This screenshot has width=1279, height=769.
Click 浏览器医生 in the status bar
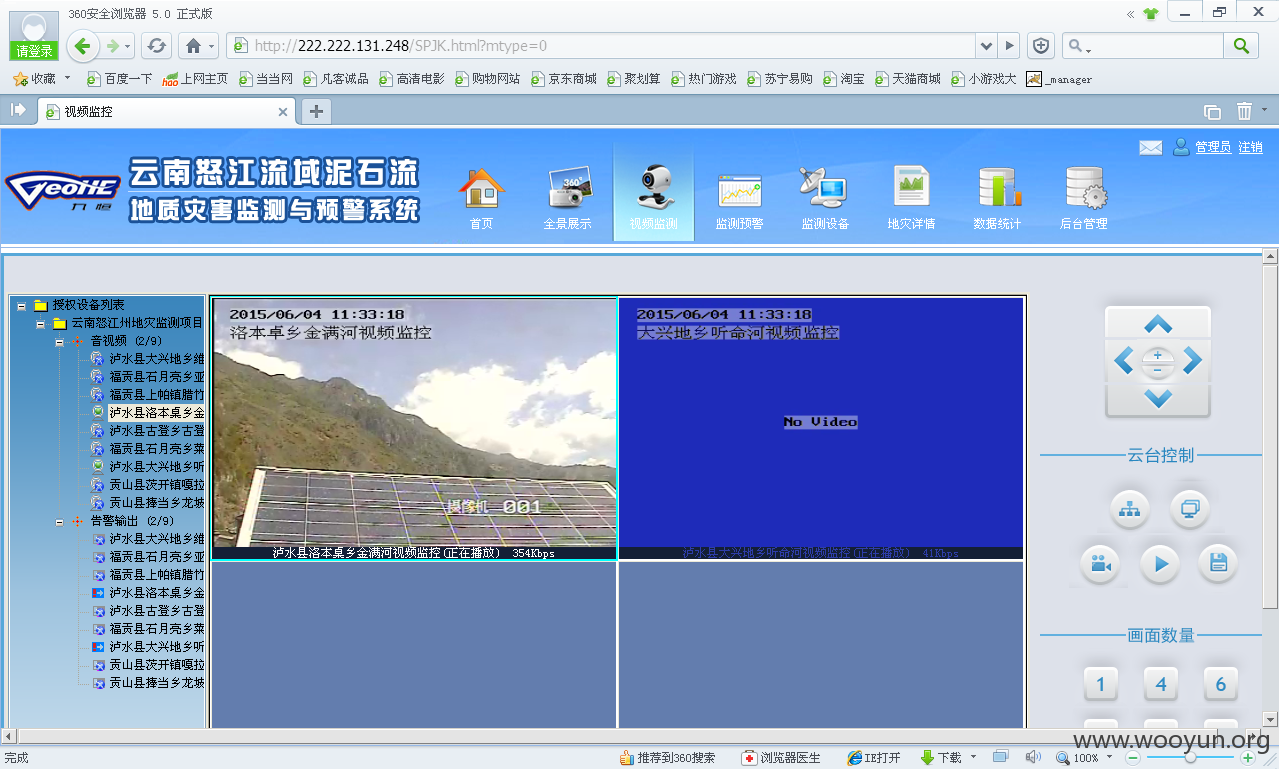[x=781, y=758]
